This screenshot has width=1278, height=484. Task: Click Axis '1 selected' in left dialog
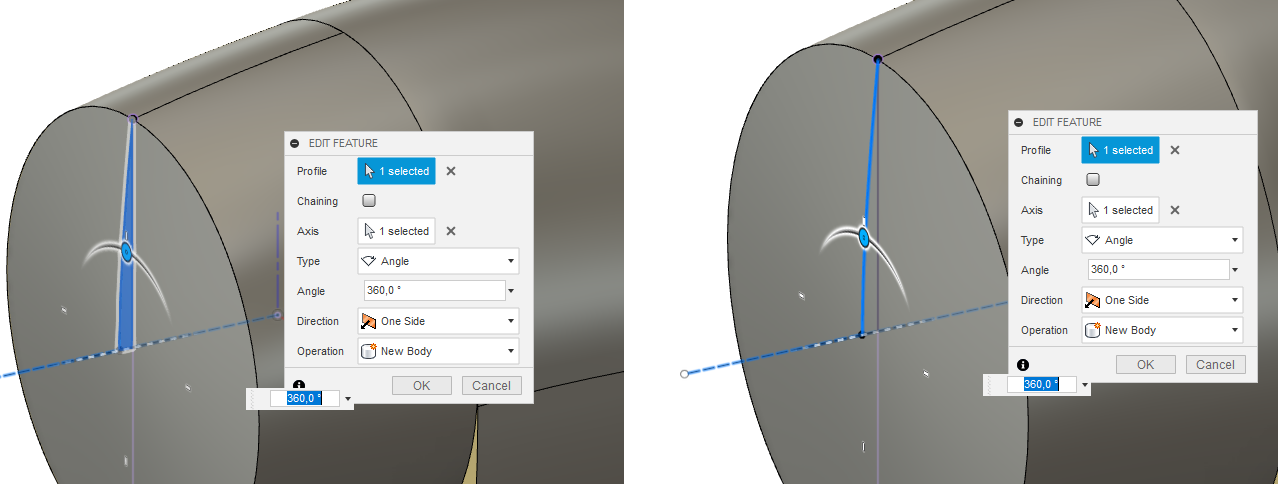tap(397, 231)
